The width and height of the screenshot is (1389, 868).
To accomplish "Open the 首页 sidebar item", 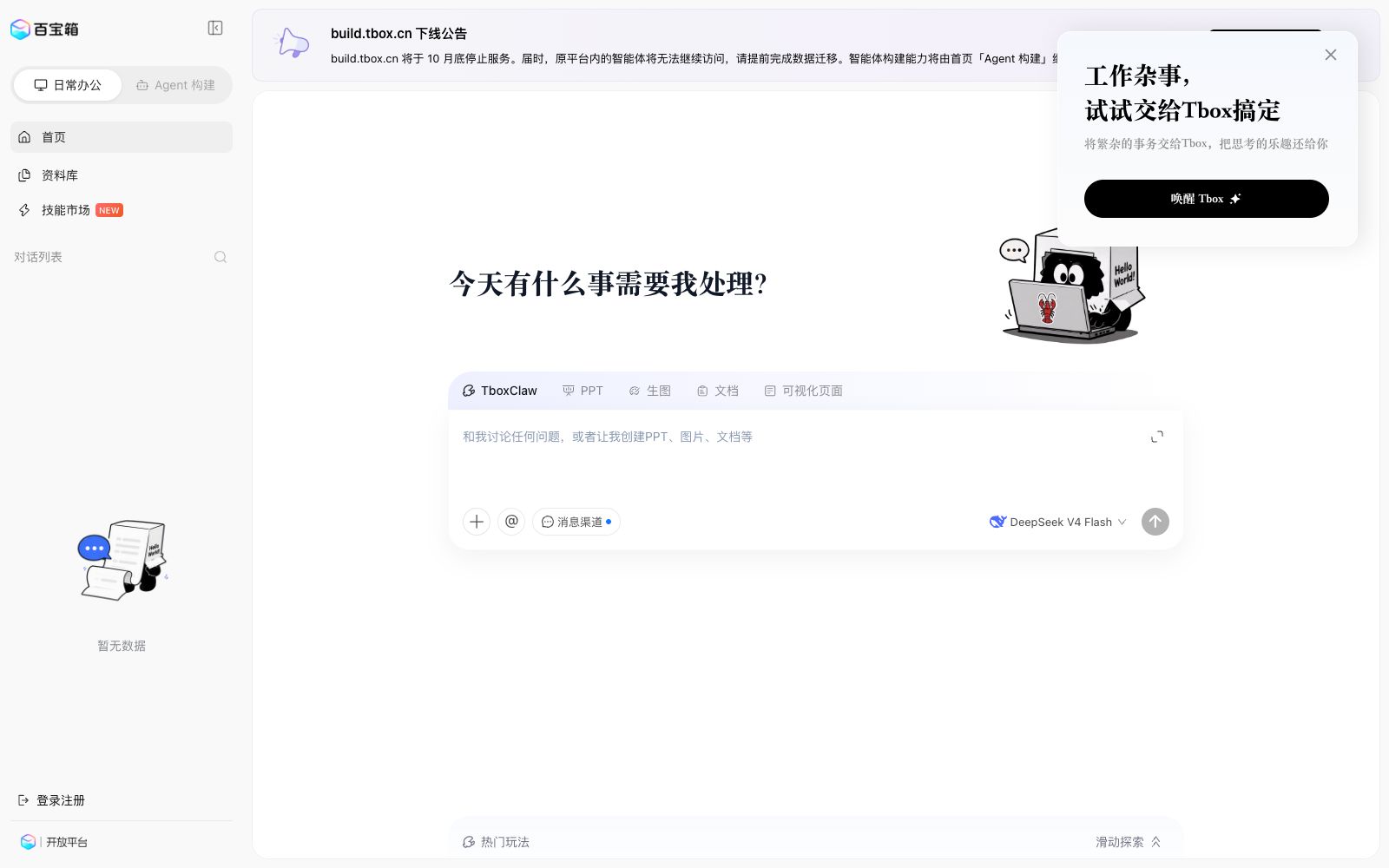I will pyautogui.click(x=122, y=137).
